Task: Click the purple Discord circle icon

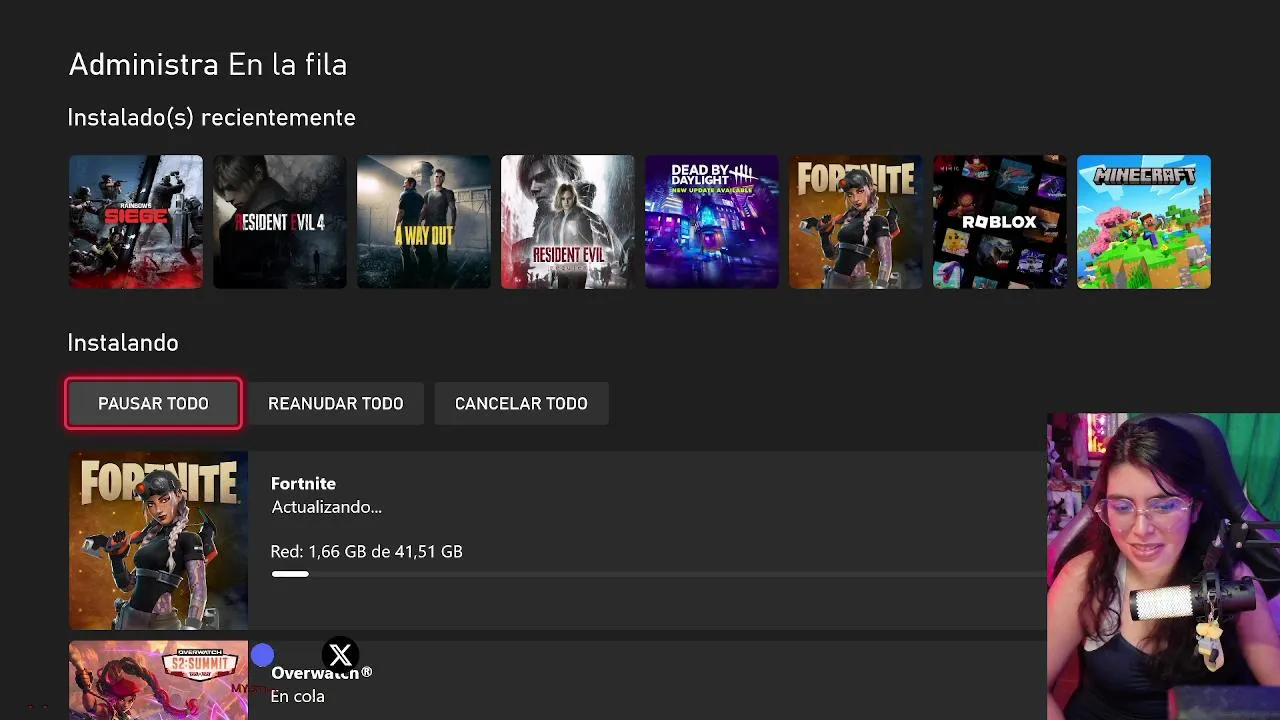Action: [x=262, y=656]
